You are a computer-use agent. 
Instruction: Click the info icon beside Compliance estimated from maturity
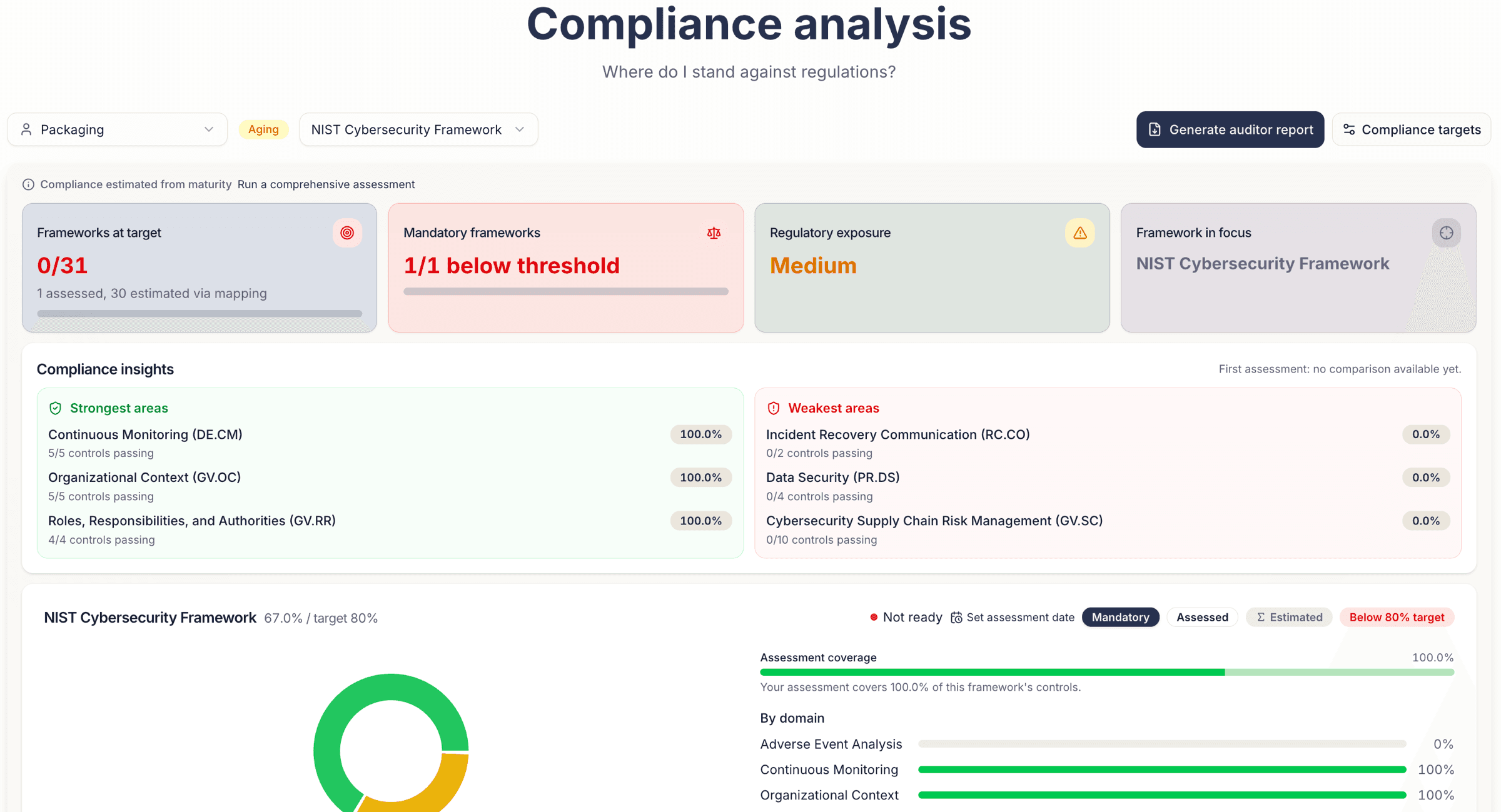pos(28,184)
